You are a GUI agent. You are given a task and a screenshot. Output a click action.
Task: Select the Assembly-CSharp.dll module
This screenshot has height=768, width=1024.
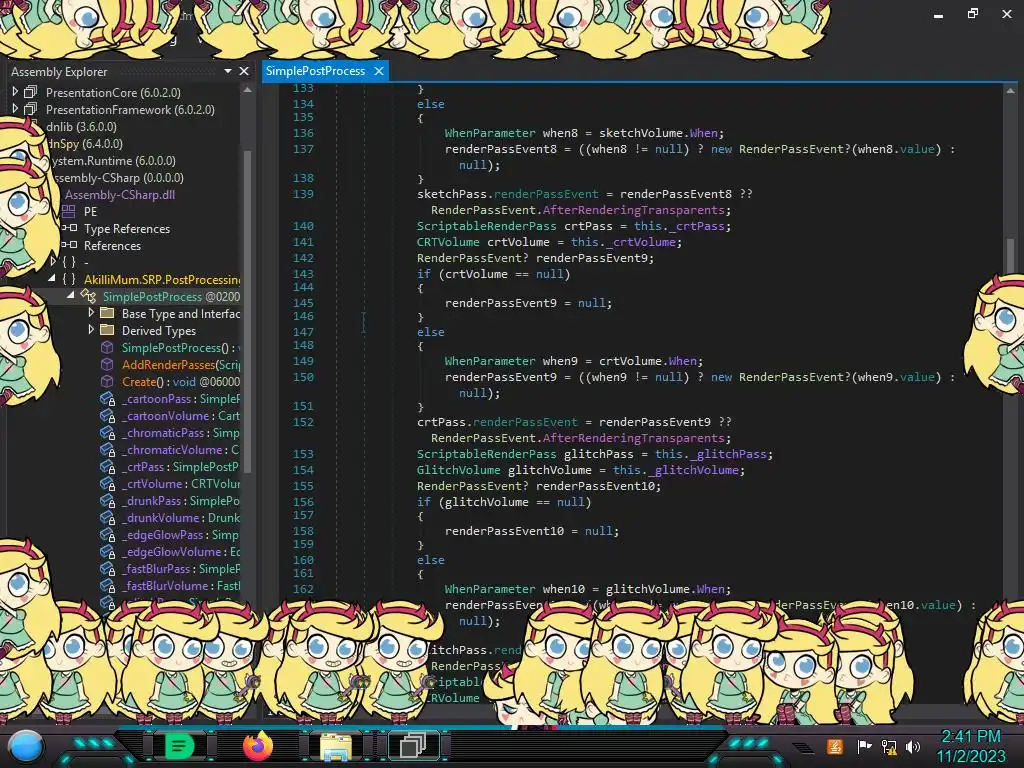coord(120,195)
